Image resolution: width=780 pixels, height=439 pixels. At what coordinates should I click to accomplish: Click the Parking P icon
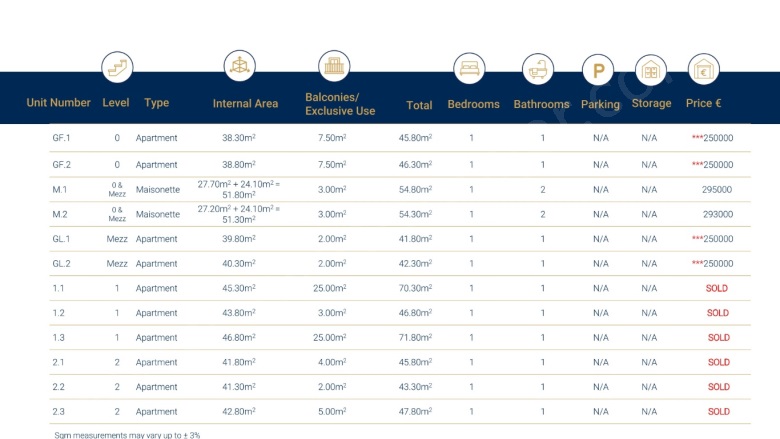597,71
